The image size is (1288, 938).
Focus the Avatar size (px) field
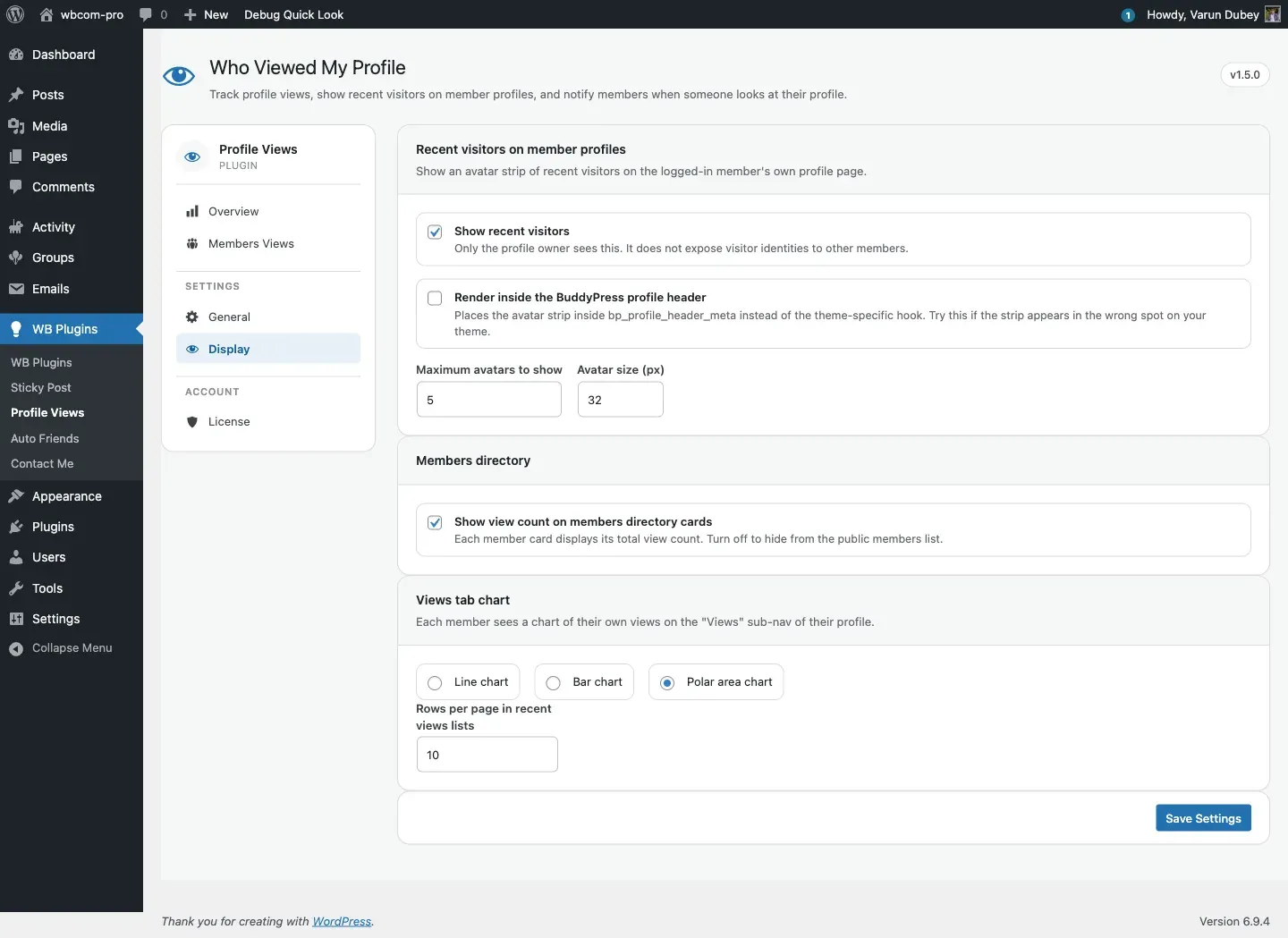[621, 400]
